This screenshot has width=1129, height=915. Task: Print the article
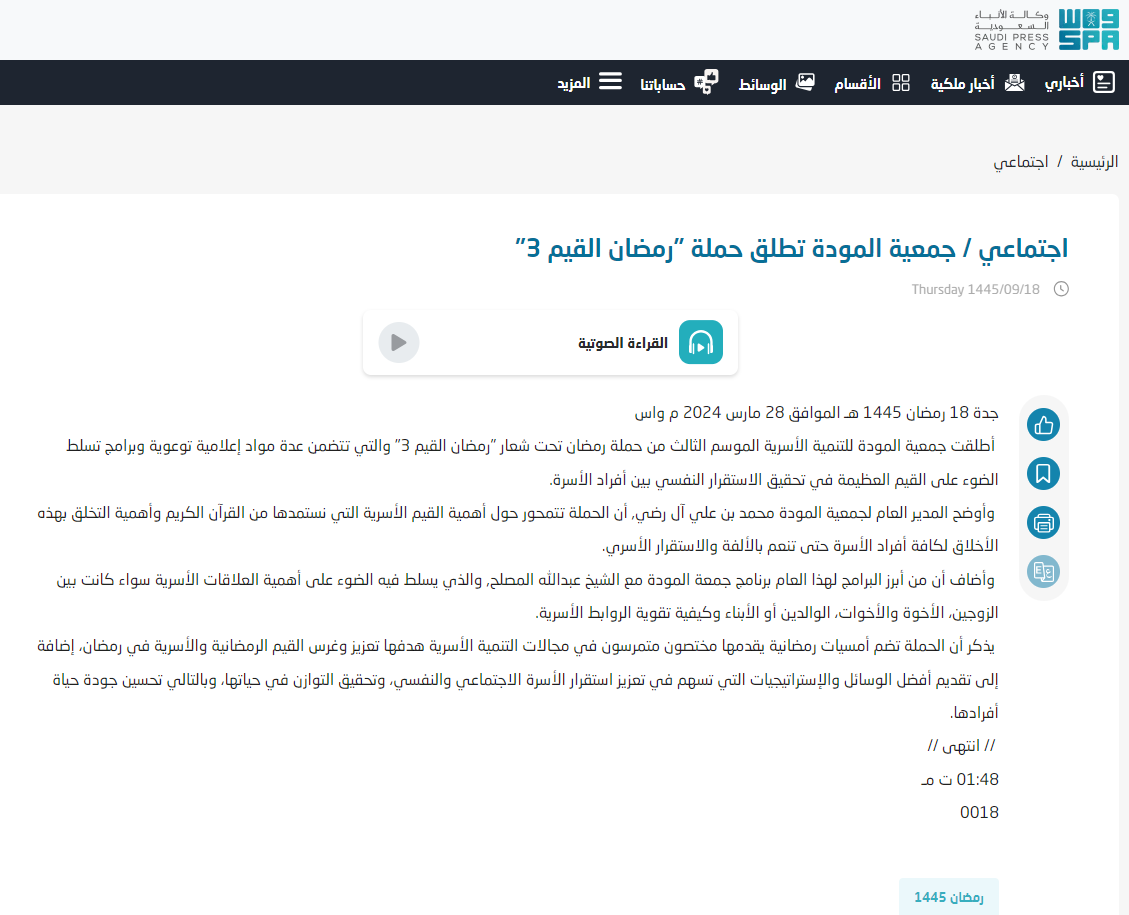tap(1043, 523)
